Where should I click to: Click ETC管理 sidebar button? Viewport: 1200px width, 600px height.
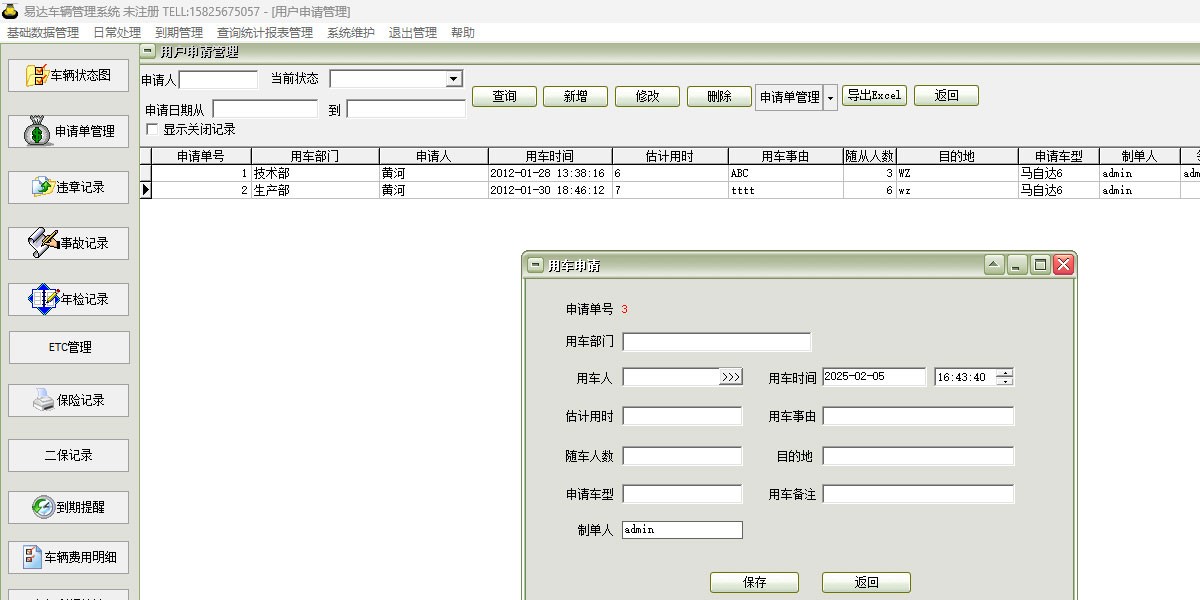tap(69, 347)
